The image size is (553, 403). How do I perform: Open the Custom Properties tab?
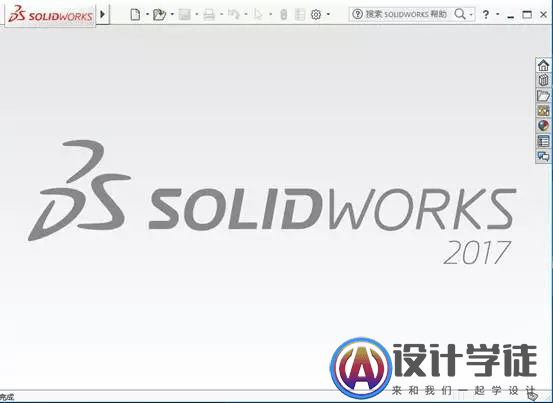(543, 141)
